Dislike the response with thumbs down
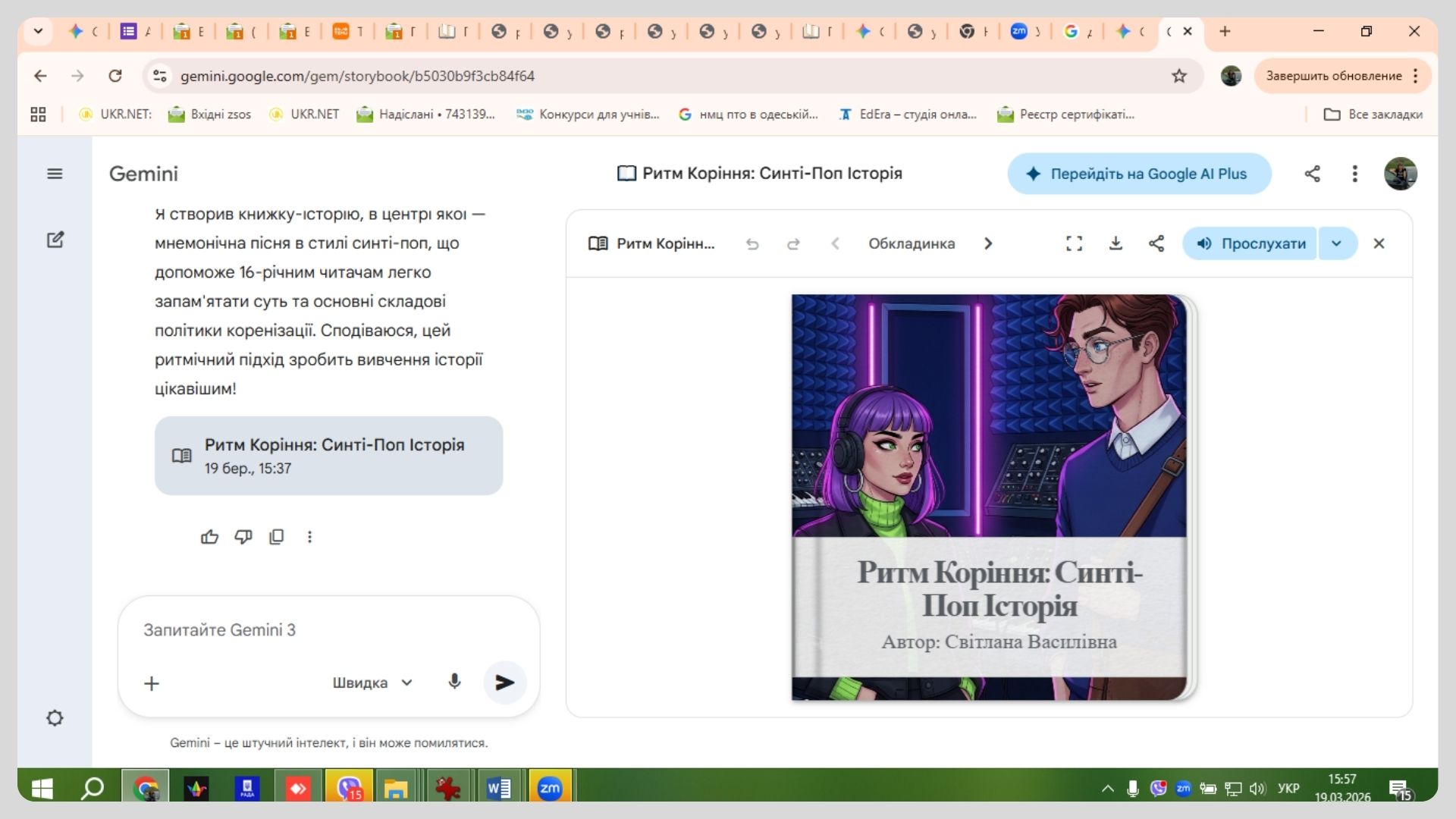Screen dimensions: 1456x819 243,537
